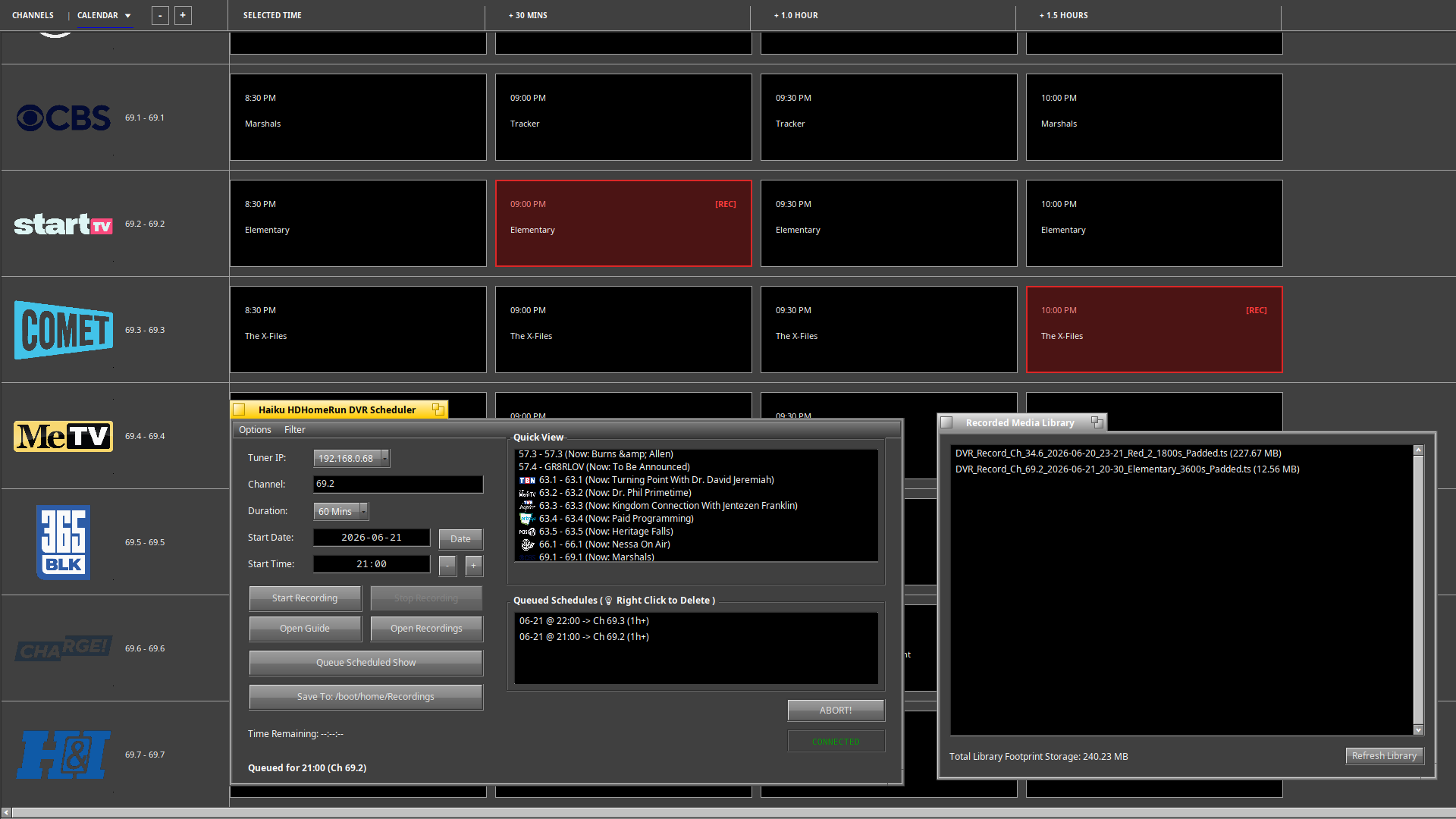Click Queue Scheduled Show button
The width and height of the screenshot is (1456, 819).
click(x=366, y=663)
